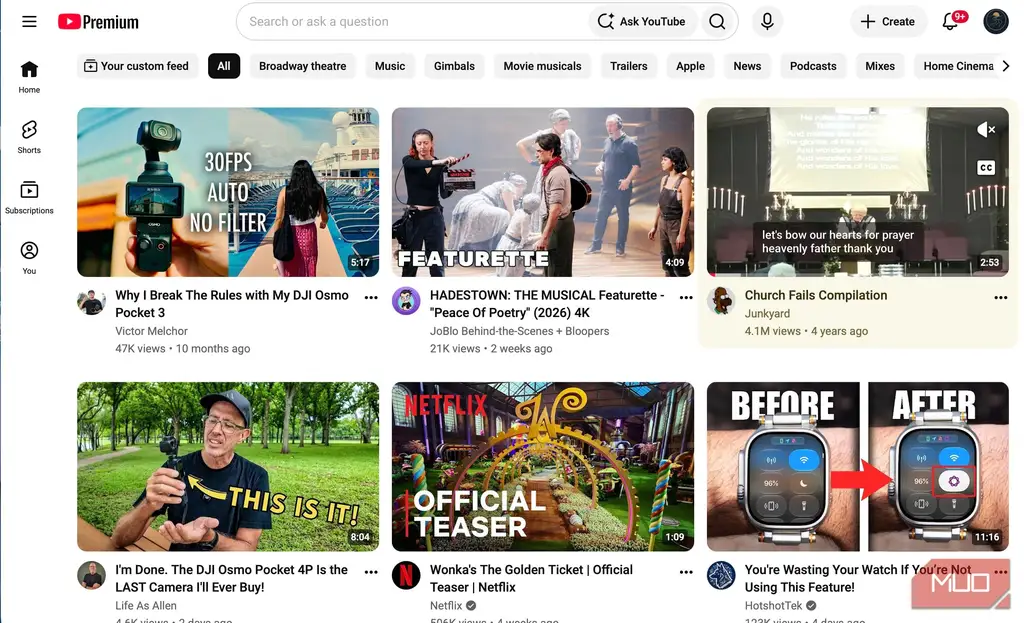Visit the Netflix channel name link
The width and height of the screenshot is (1024, 623).
tap(446, 605)
